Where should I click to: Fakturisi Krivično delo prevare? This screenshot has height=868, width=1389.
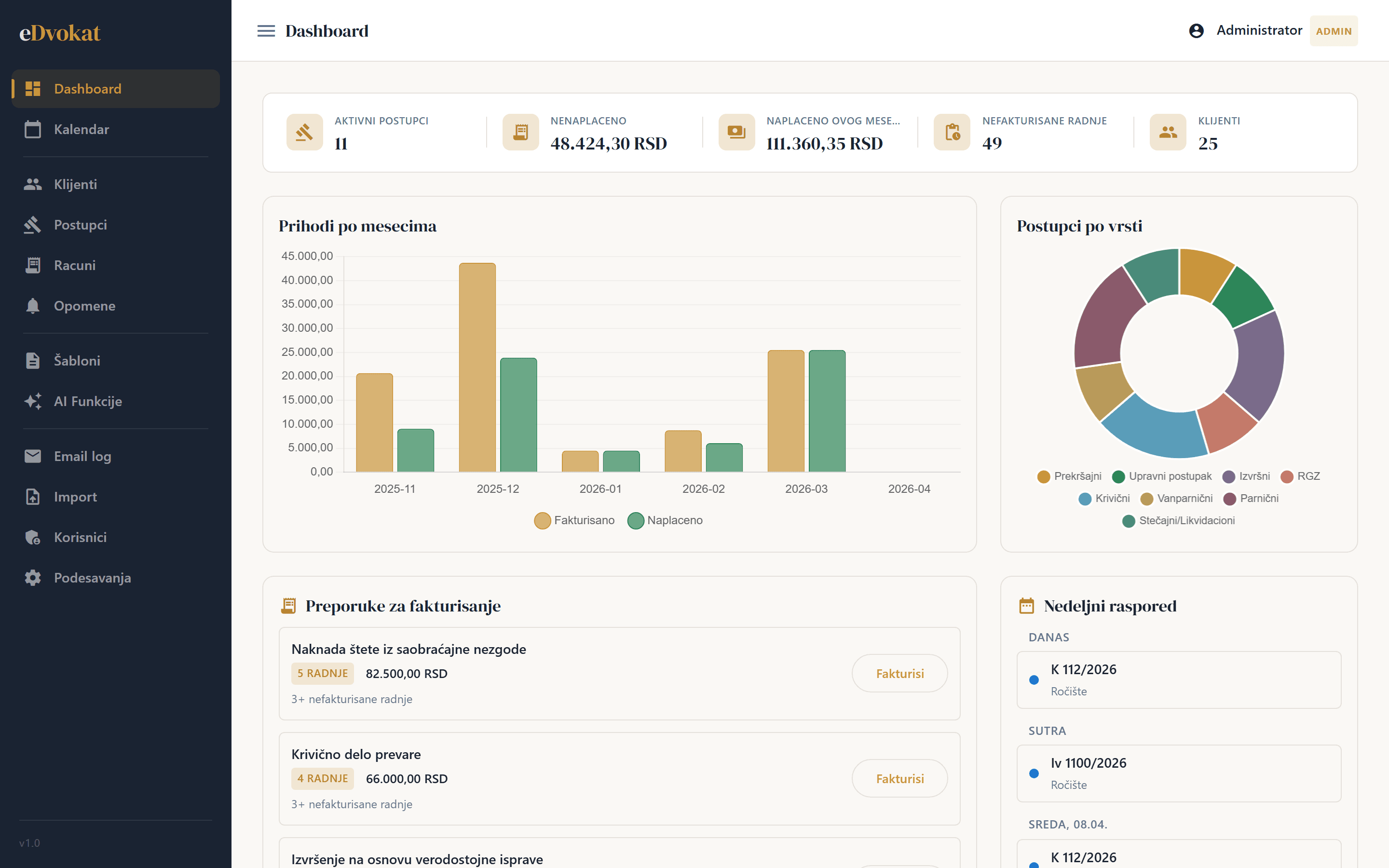point(899,778)
